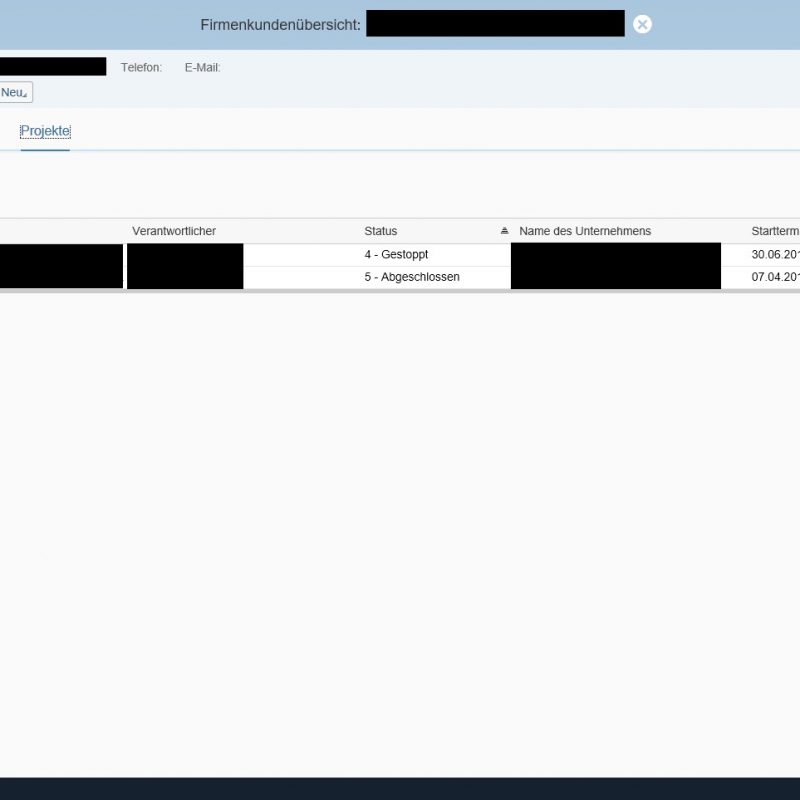Switch to the Projekte tab
Image resolution: width=800 pixels, height=800 pixels.
click(45, 132)
